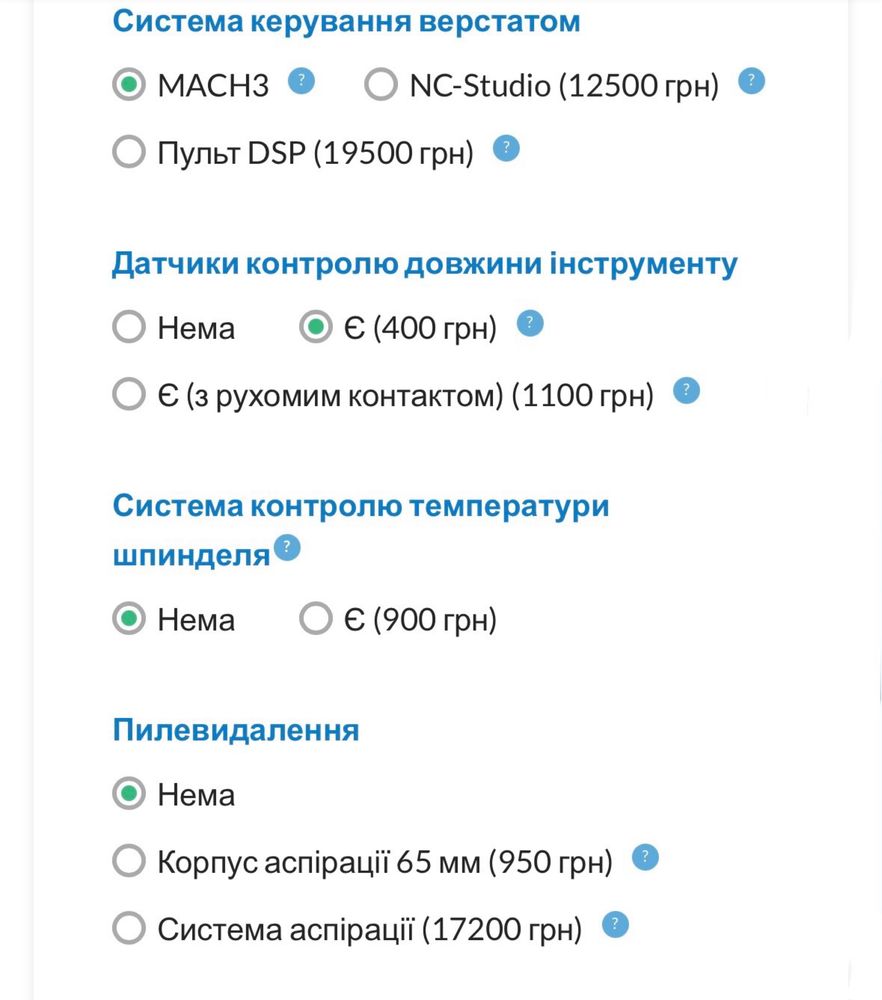Show help for Система аспірації option
882x1000 pixels.
(x=615, y=924)
